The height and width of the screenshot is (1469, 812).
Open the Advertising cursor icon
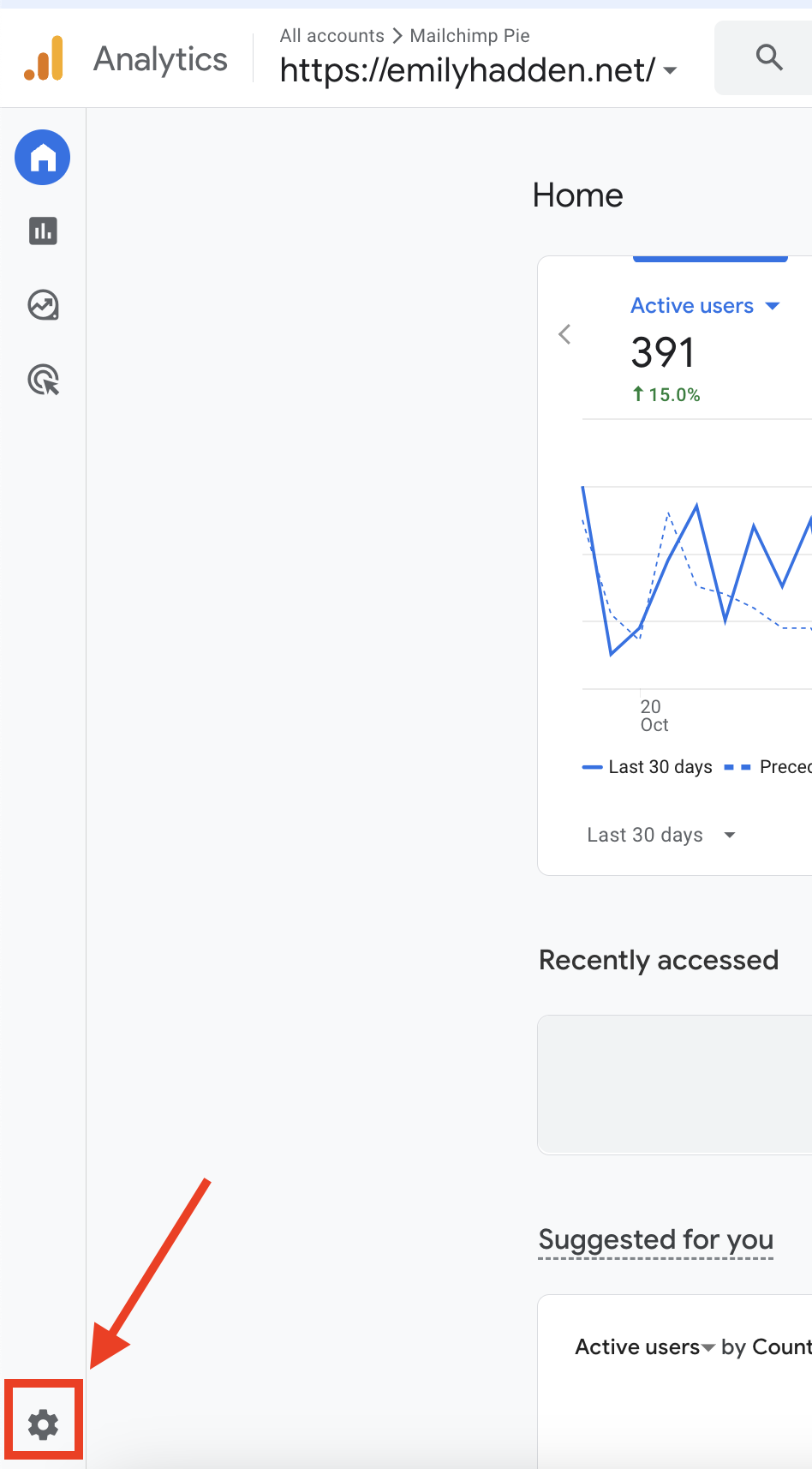[x=43, y=380]
